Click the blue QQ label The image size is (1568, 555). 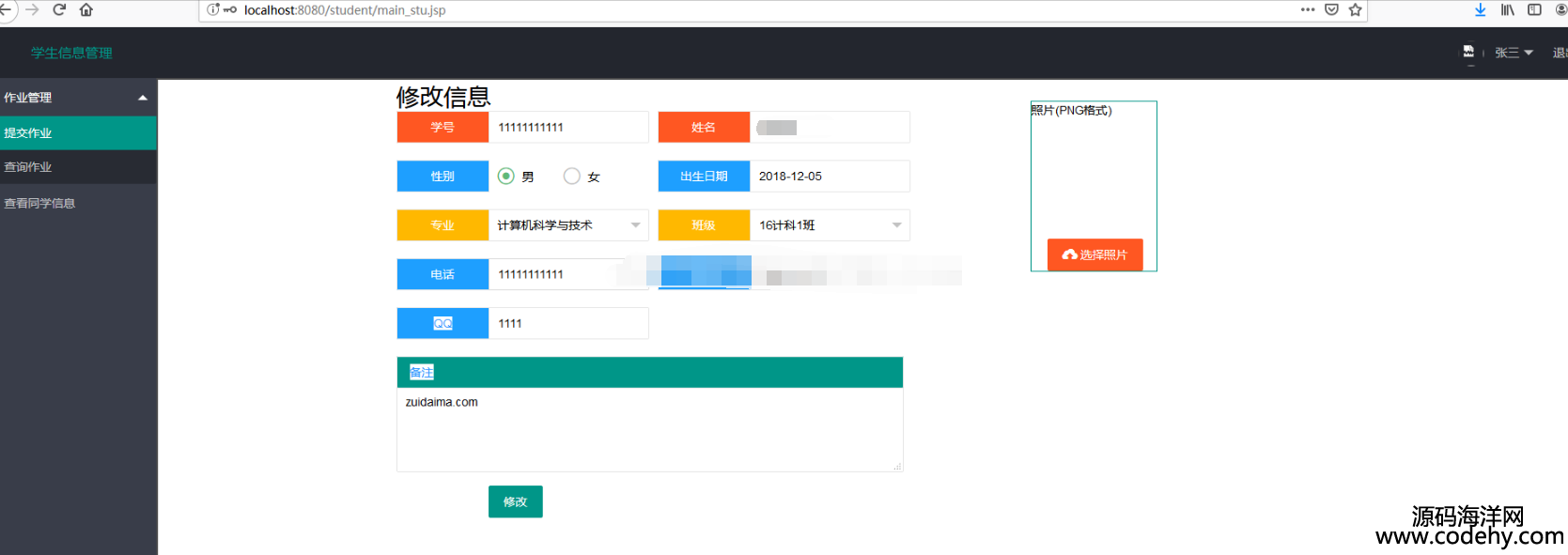coord(442,323)
